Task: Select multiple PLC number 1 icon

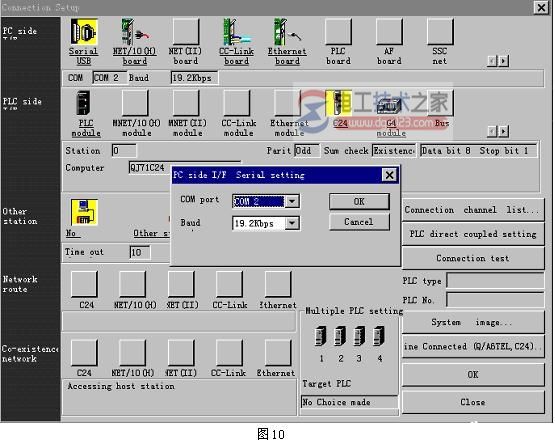Action: coord(321,336)
